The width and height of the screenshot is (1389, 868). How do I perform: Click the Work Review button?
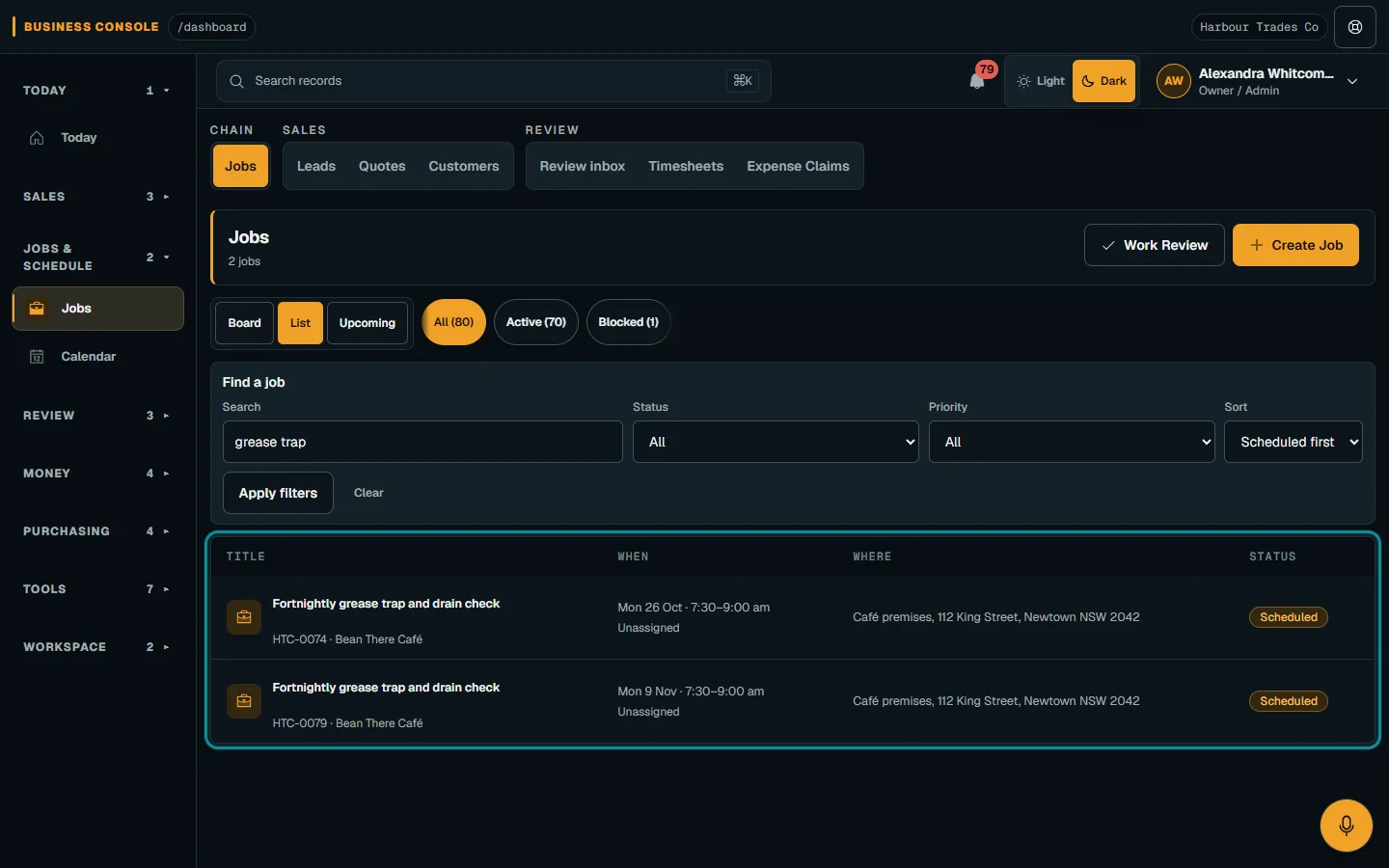(1155, 245)
